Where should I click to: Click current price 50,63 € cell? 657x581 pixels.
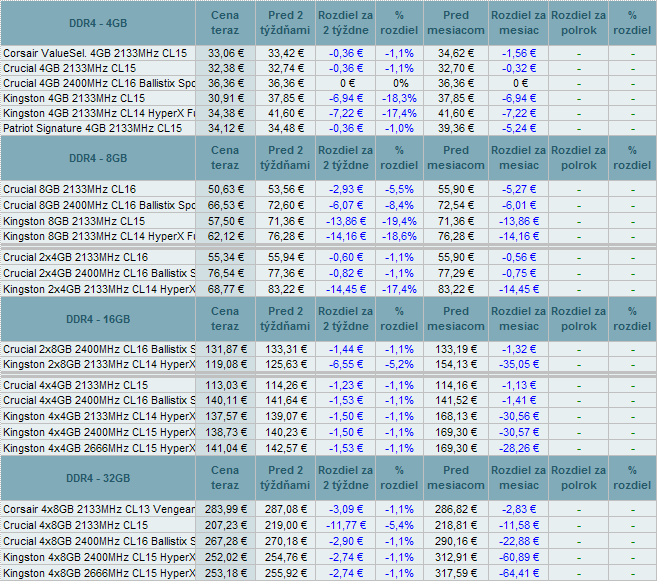point(225,189)
